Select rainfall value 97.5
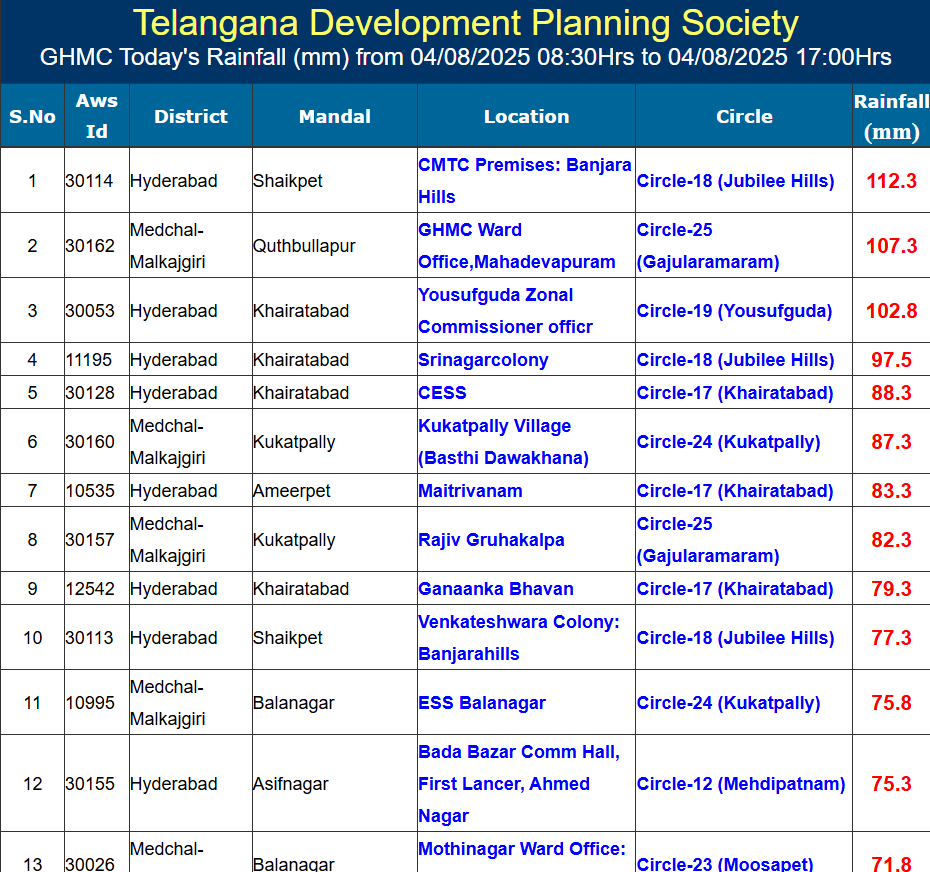The width and height of the screenshot is (930, 872). pyautogui.click(x=891, y=359)
